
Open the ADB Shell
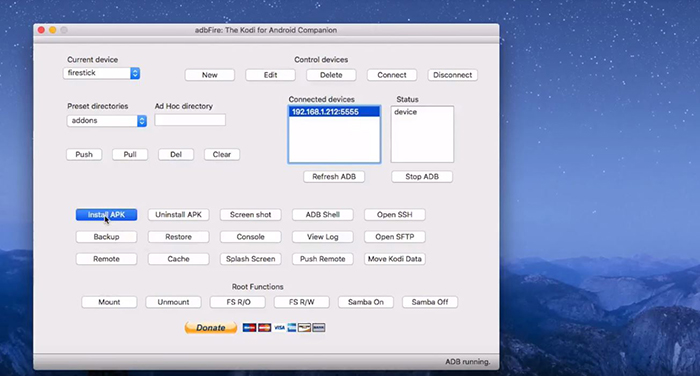[x=323, y=215]
